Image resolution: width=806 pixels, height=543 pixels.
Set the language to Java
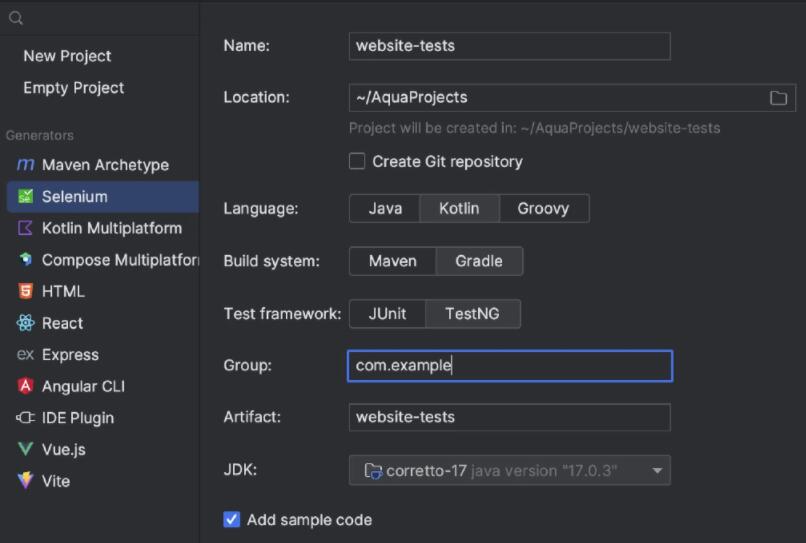tap(385, 209)
